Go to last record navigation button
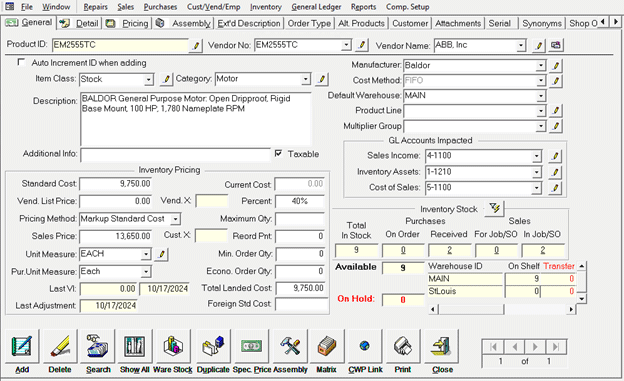The image size is (624, 381). (x=556, y=347)
